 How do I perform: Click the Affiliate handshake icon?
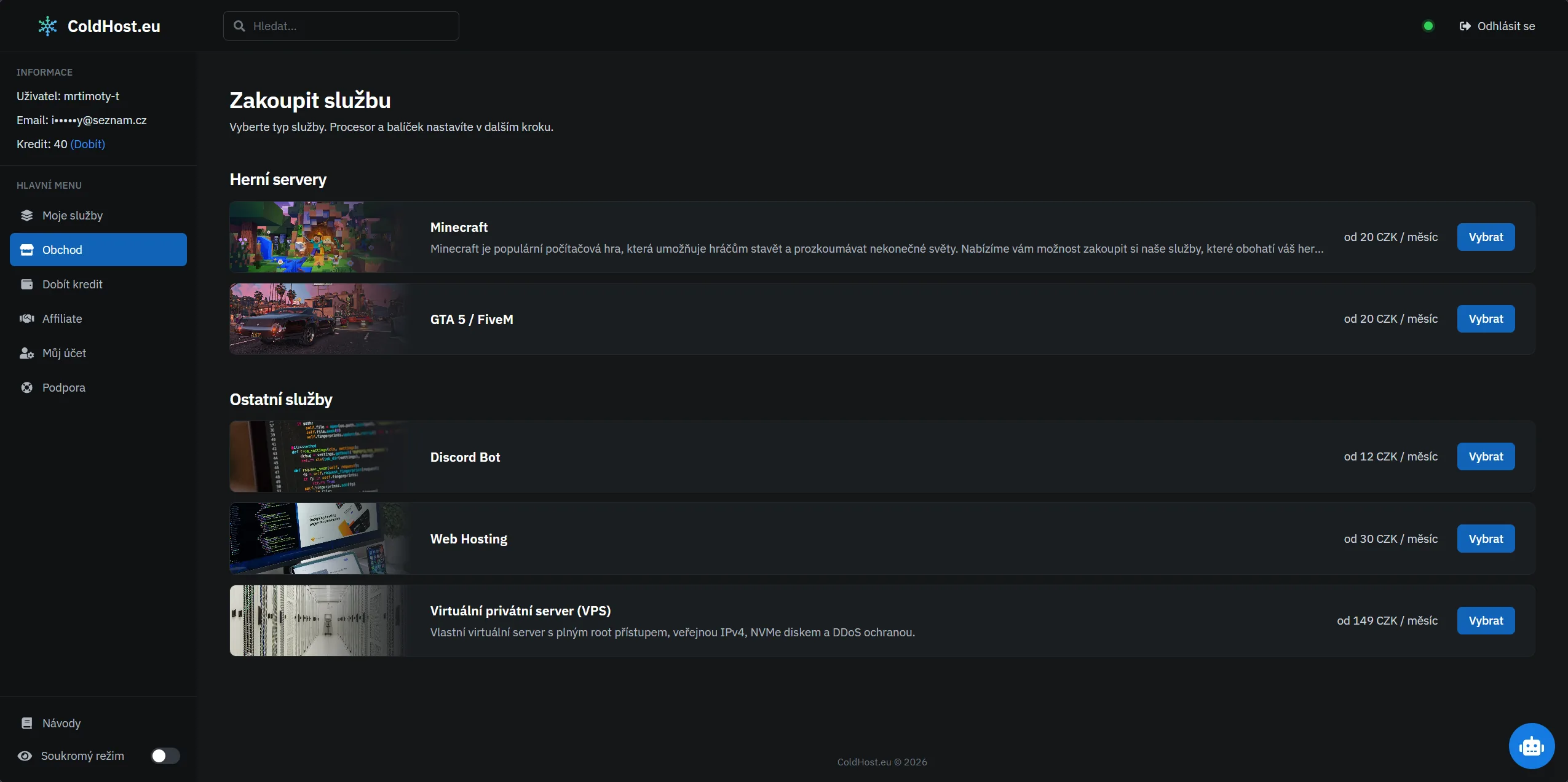[x=26, y=318]
